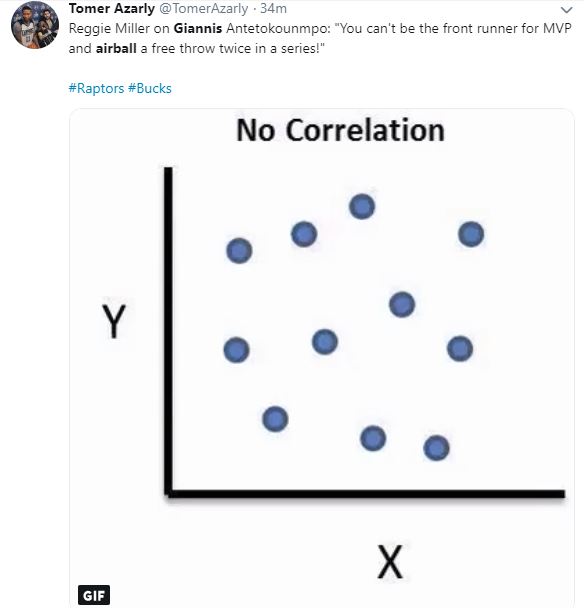
Task: Click the GIF badge to play
Action: [94, 595]
